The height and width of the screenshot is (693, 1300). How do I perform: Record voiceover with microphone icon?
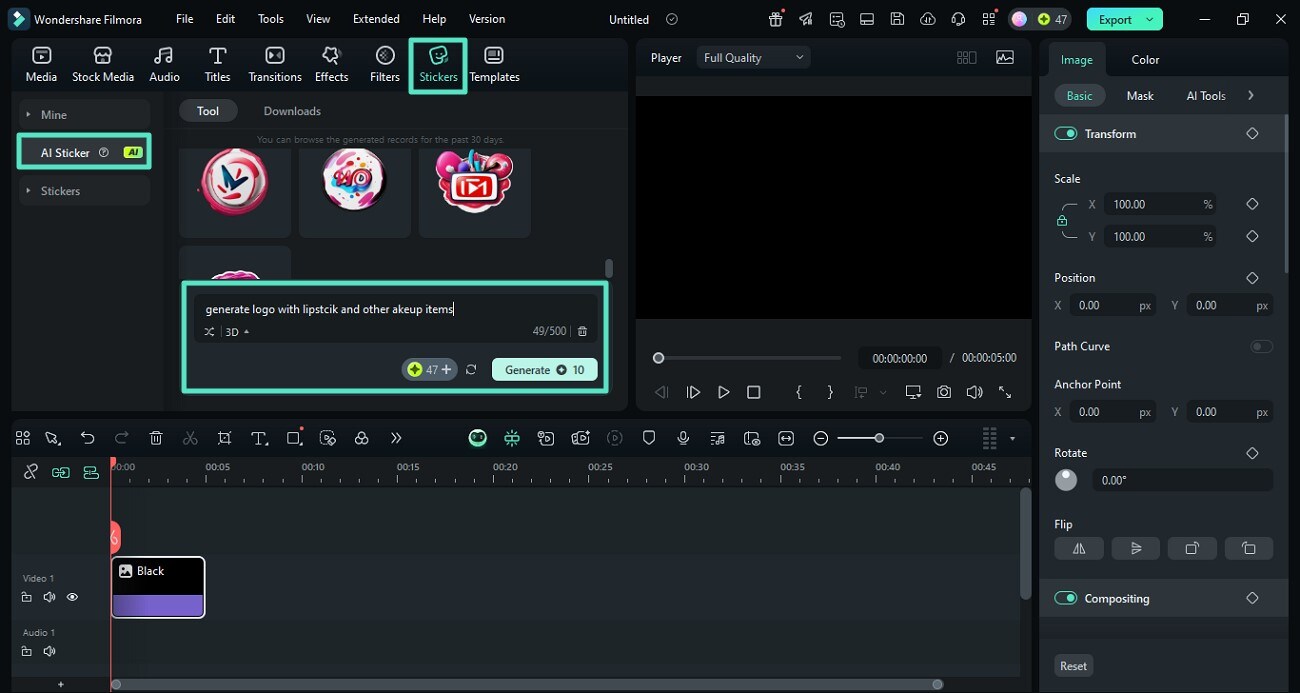[x=683, y=438]
